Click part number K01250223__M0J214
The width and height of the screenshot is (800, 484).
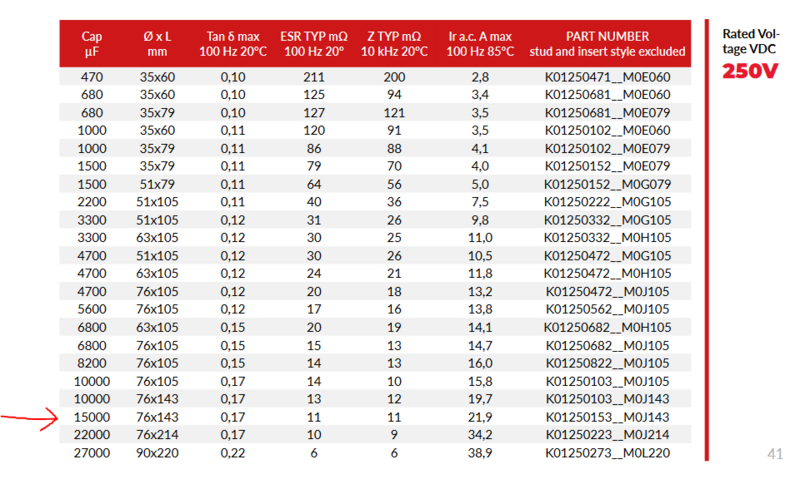(x=607, y=435)
